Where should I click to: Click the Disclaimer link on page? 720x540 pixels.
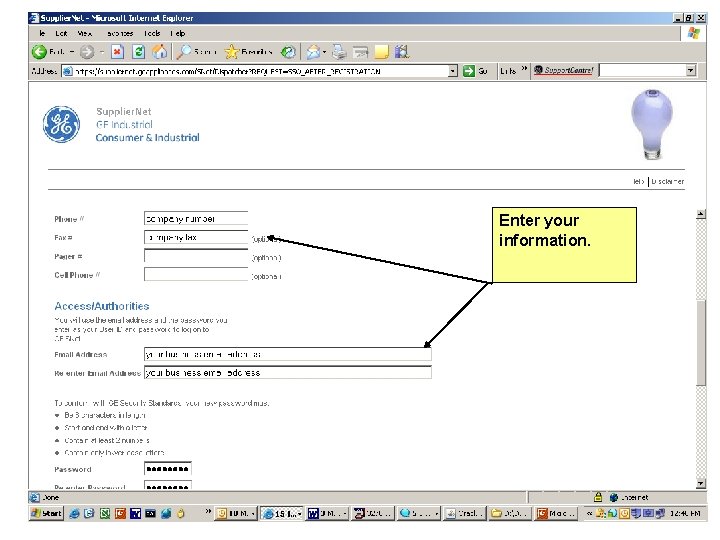pyautogui.click(x=668, y=181)
